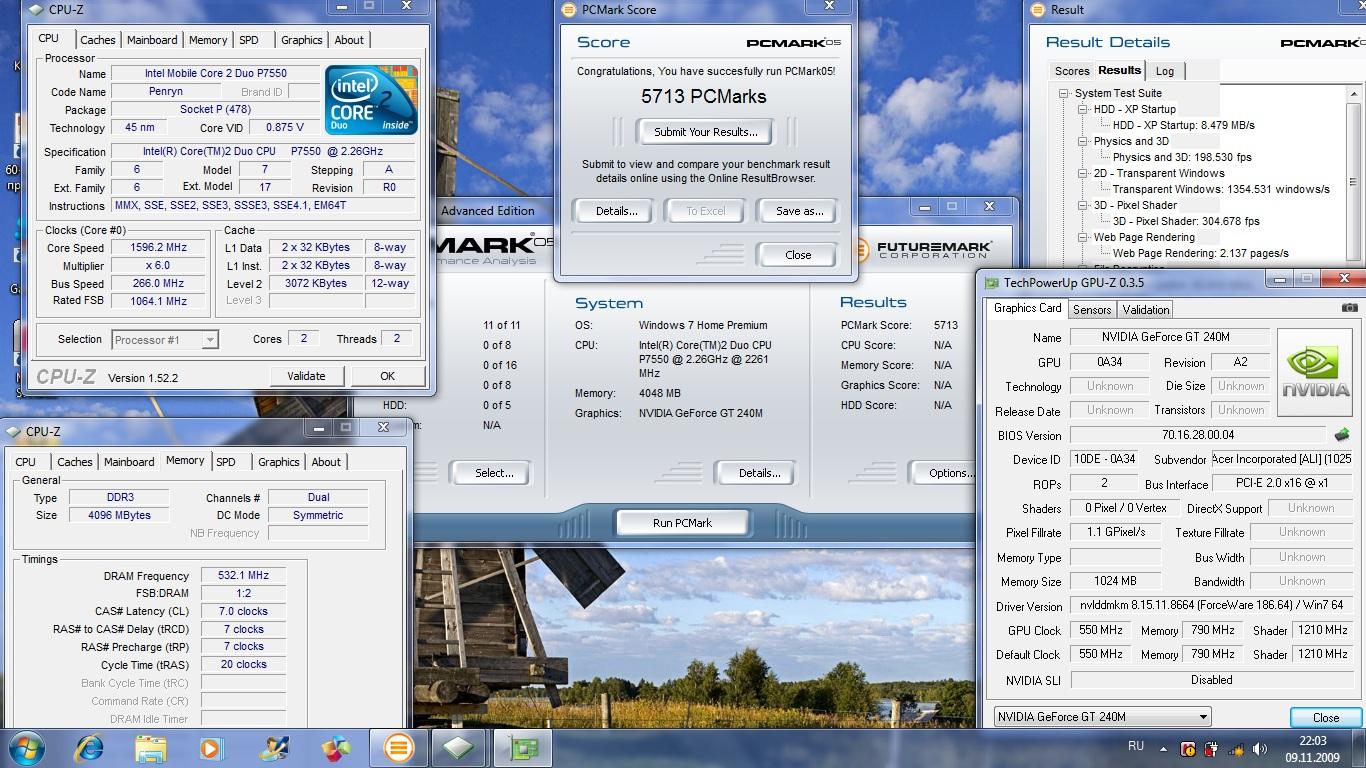The height and width of the screenshot is (768, 1366).
Task: Click the PCMark Score title bar icon
Action: (x=571, y=10)
